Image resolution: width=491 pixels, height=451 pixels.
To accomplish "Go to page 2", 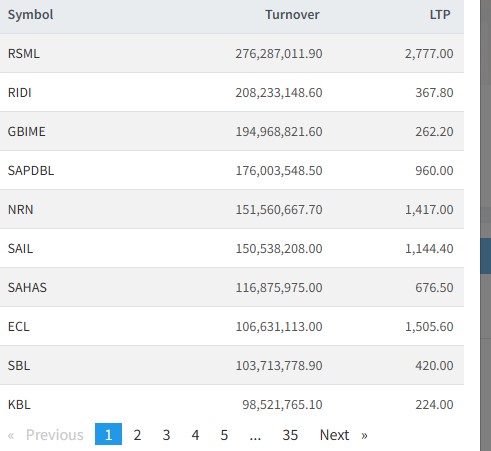I will click(137, 435).
